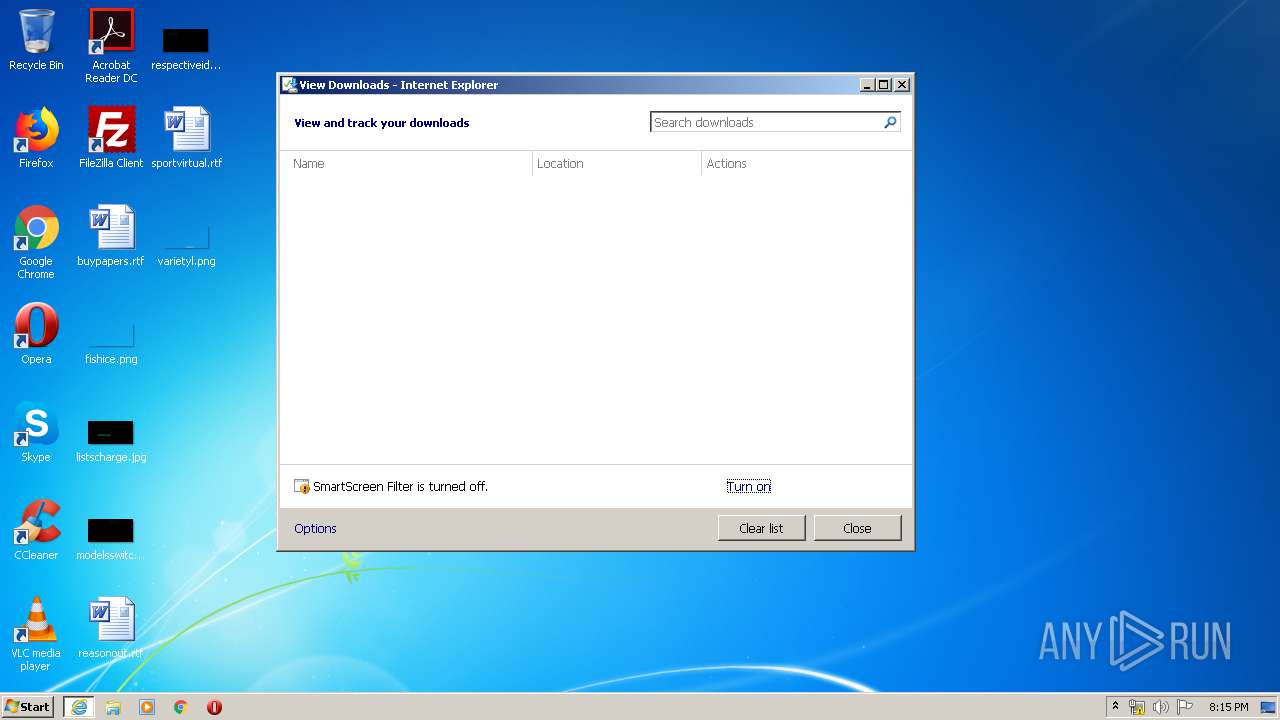Click the Internet Explorer taskbar icon
This screenshot has height=720, width=1280.
click(79, 707)
